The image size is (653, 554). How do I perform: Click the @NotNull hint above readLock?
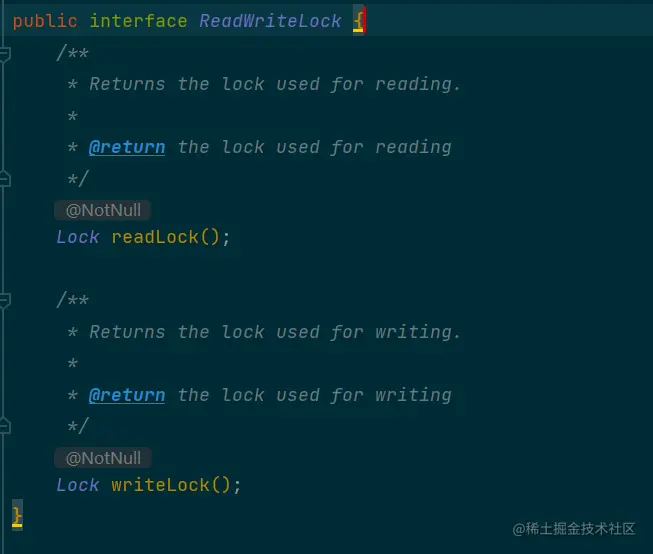pyautogui.click(x=102, y=210)
